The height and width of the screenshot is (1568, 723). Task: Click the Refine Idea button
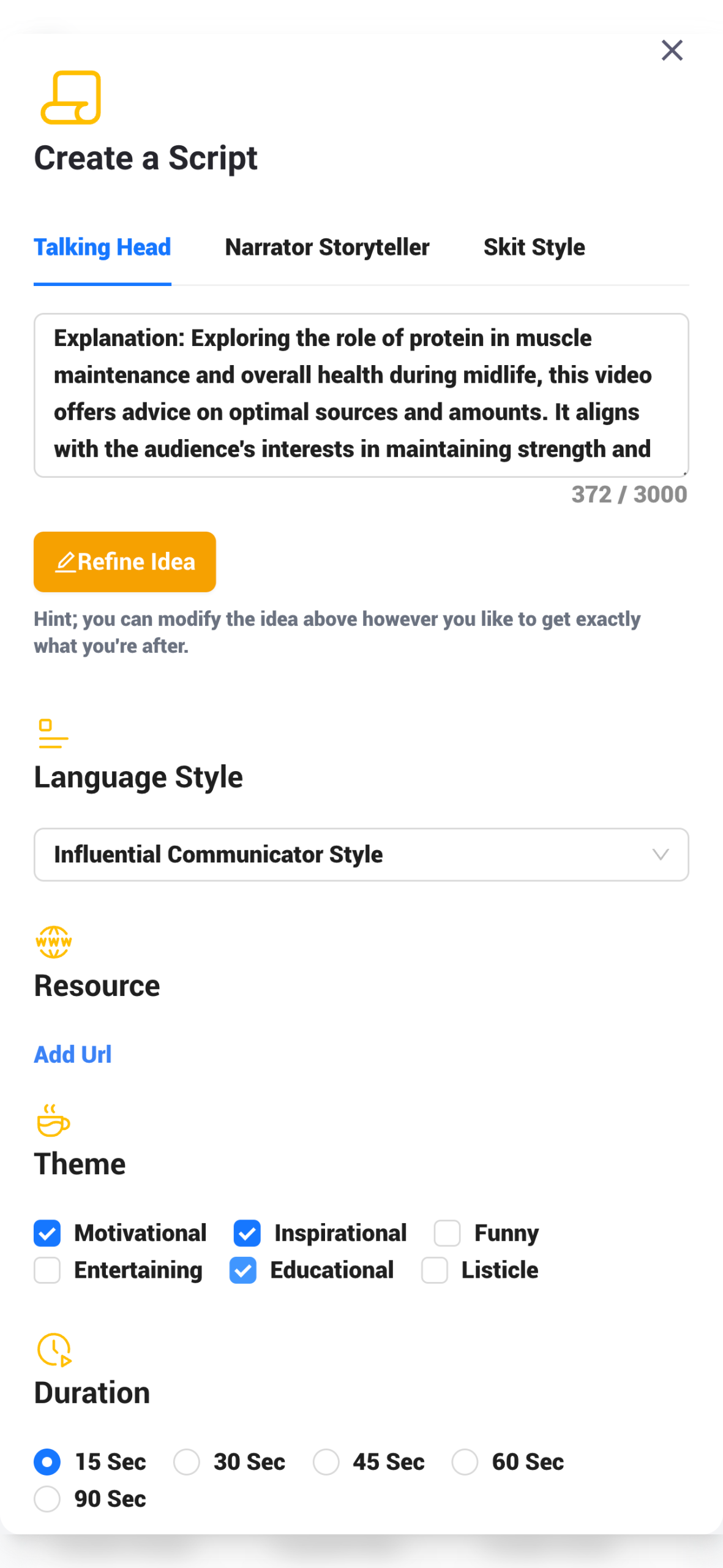point(124,562)
